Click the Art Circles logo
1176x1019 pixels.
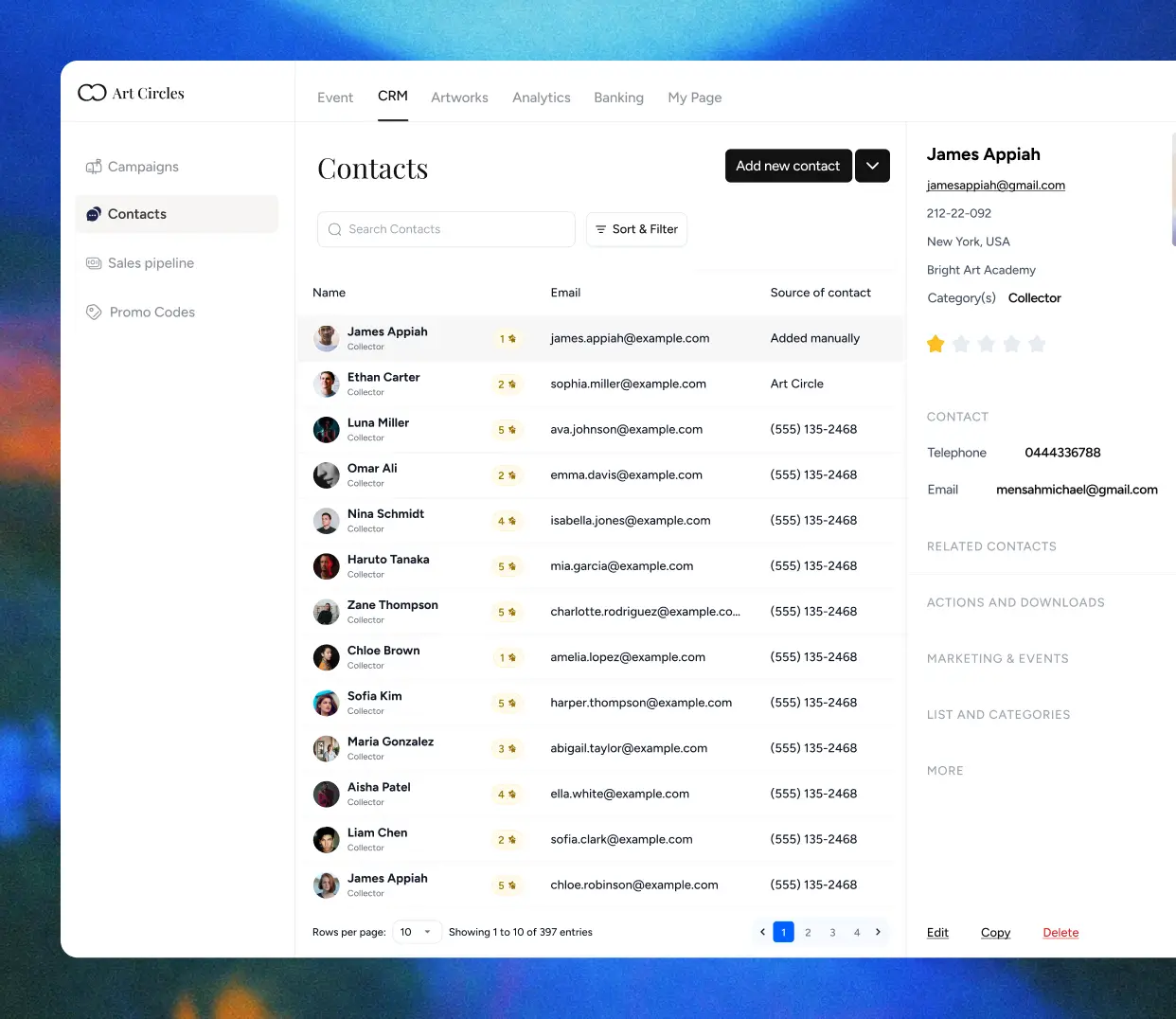point(131,92)
